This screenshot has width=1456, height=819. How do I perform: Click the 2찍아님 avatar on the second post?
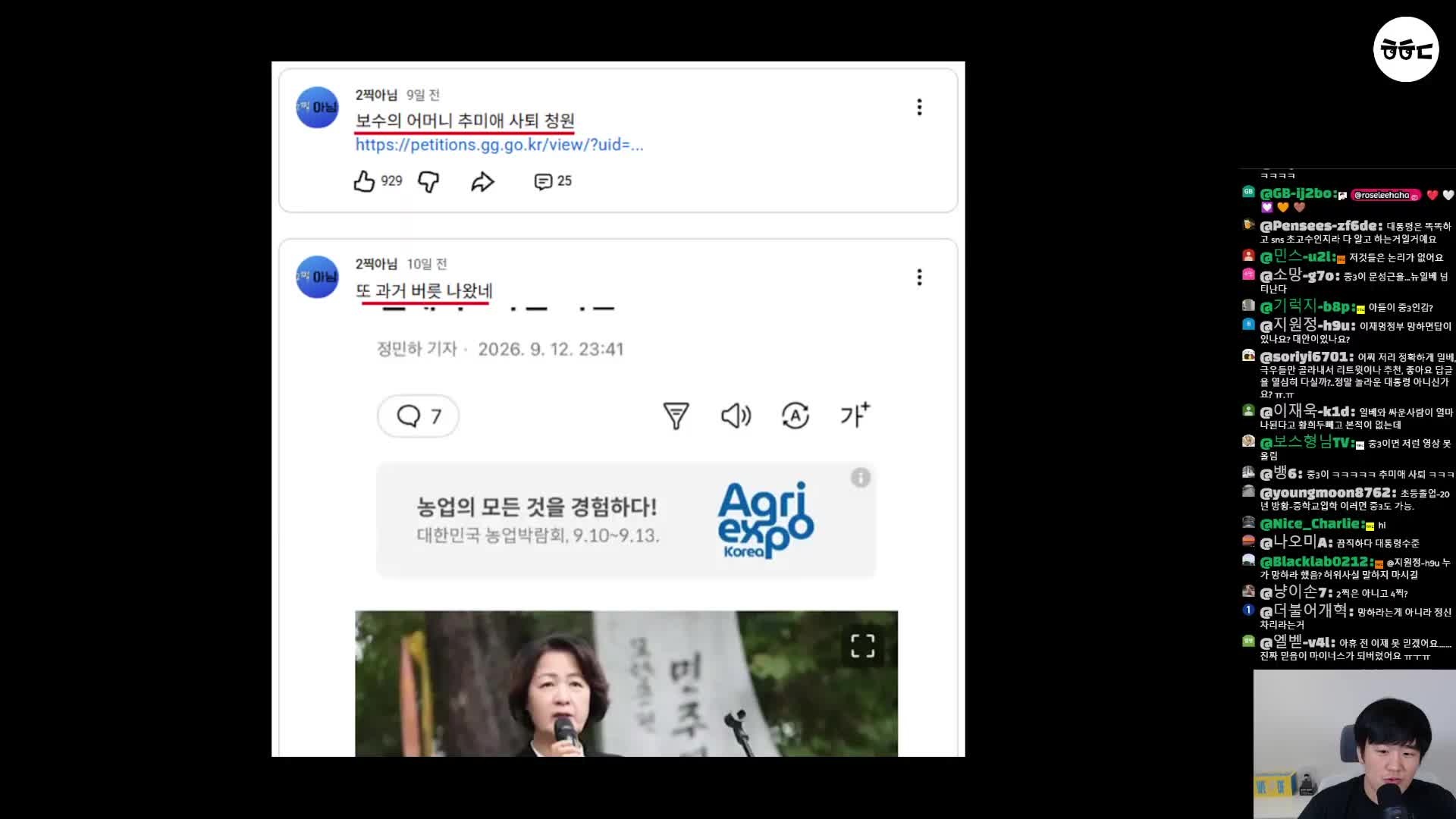pos(317,277)
